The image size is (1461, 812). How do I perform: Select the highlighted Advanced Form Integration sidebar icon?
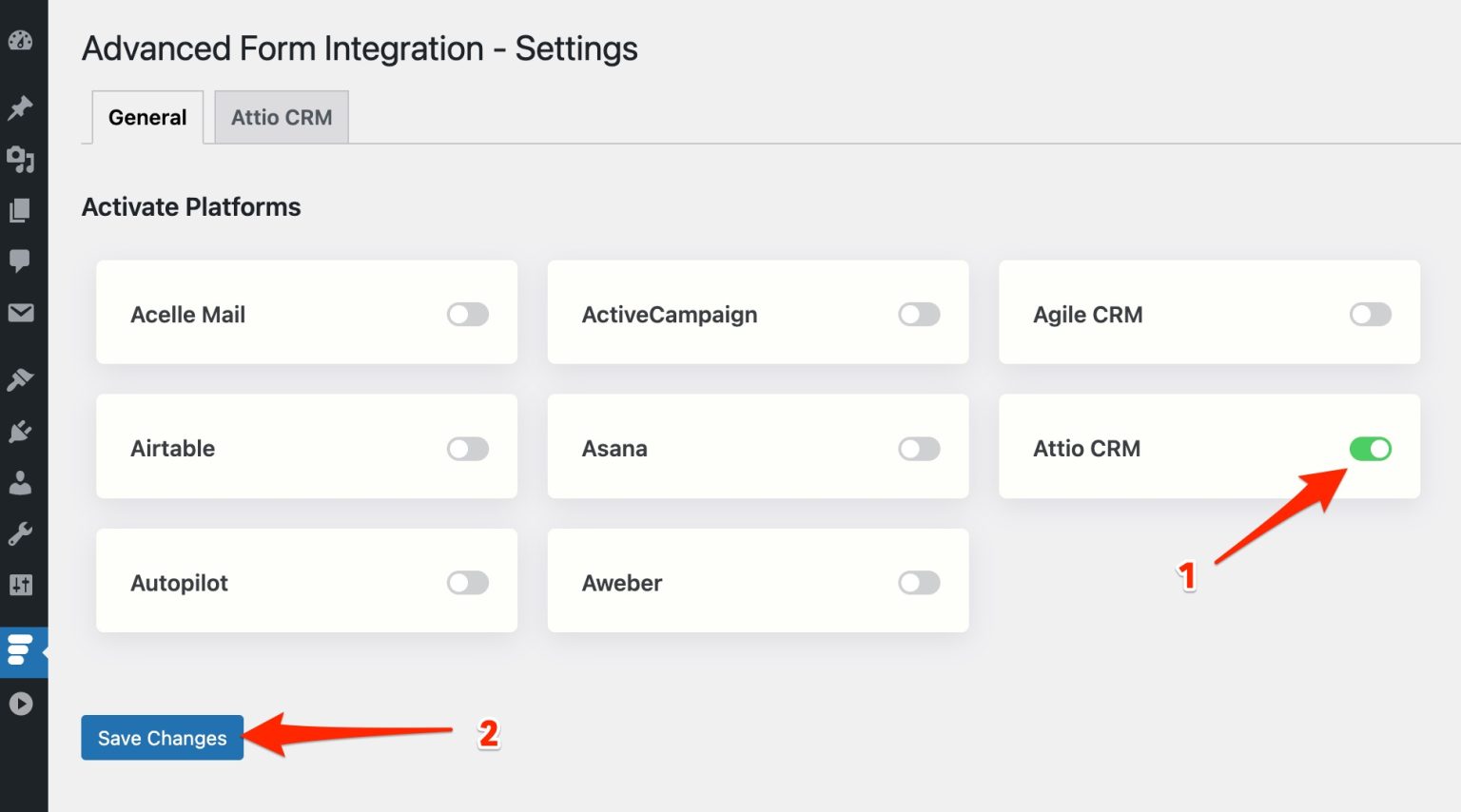click(x=22, y=652)
